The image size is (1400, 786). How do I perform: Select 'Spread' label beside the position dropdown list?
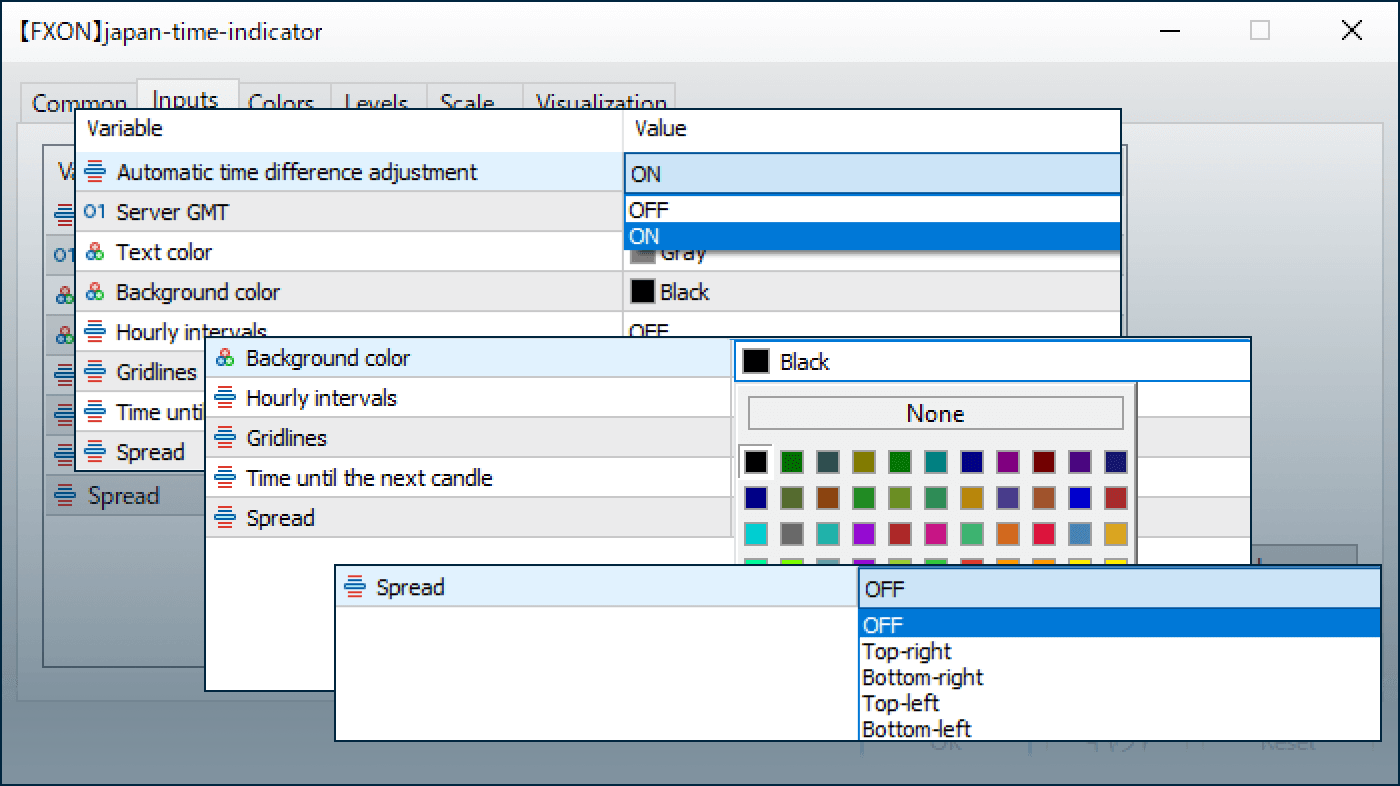pyautogui.click(x=410, y=587)
